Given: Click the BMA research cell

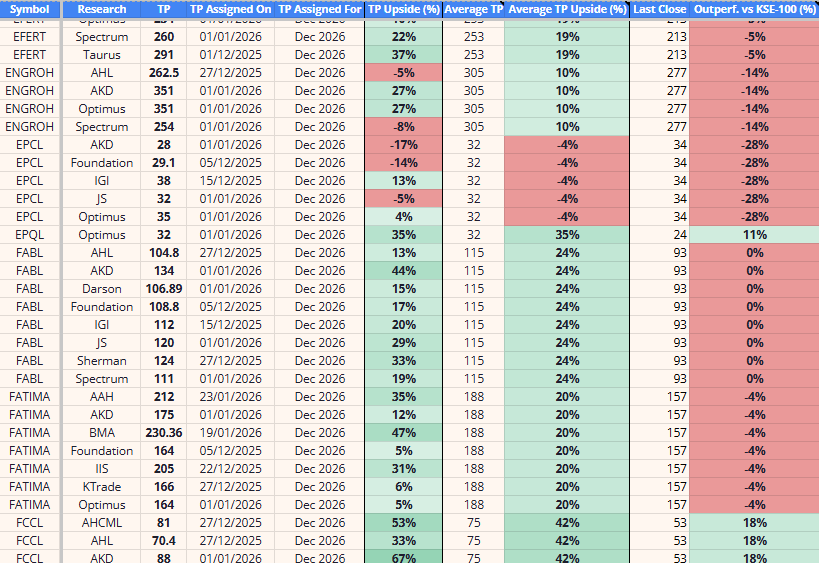Looking at the screenshot, I should [102, 433].
